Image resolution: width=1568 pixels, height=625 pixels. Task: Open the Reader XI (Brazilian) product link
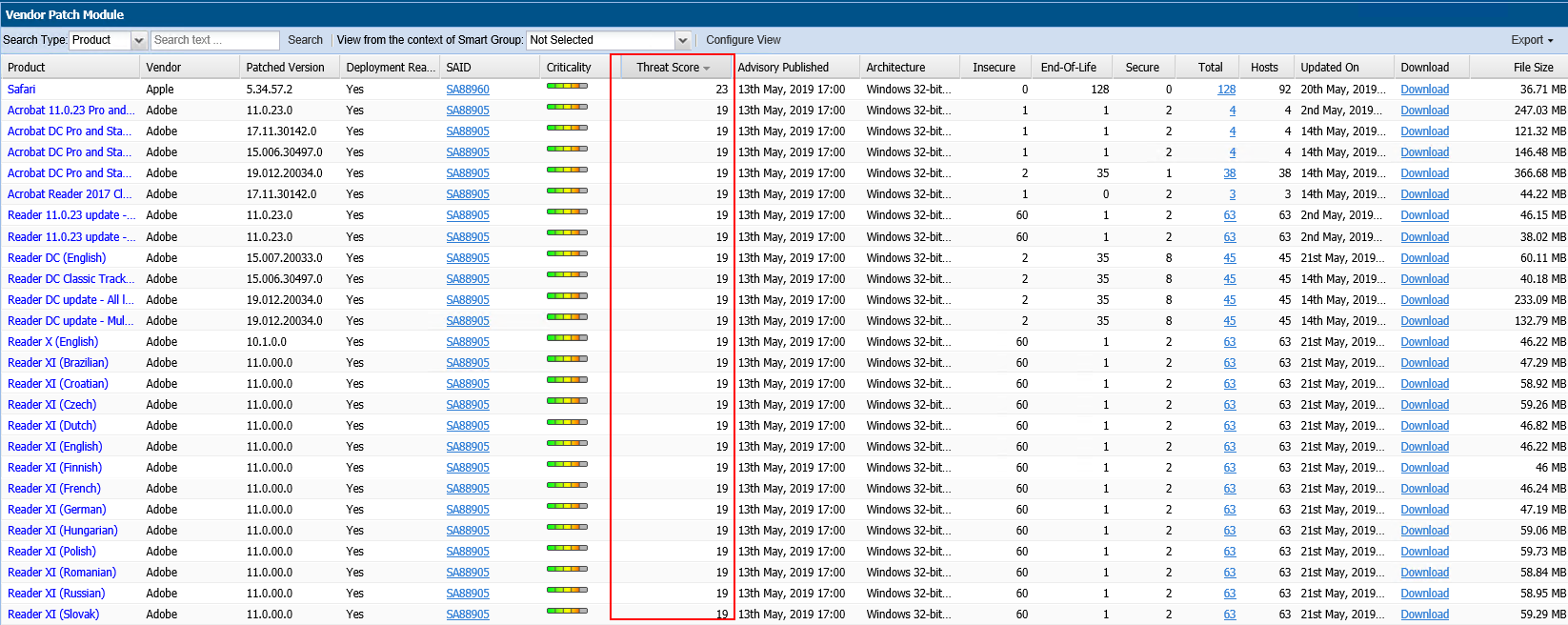(x=58, y=363)
